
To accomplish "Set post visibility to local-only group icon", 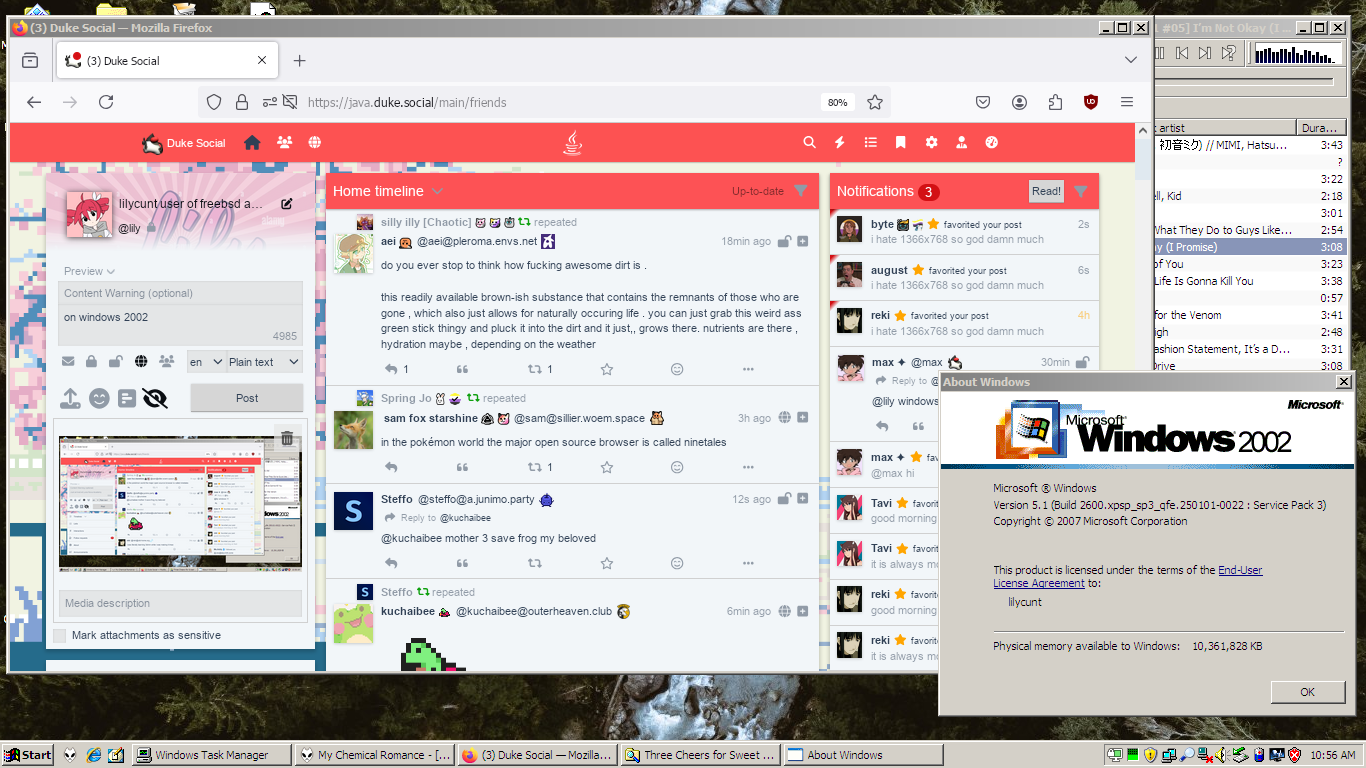I will point(167,362).
